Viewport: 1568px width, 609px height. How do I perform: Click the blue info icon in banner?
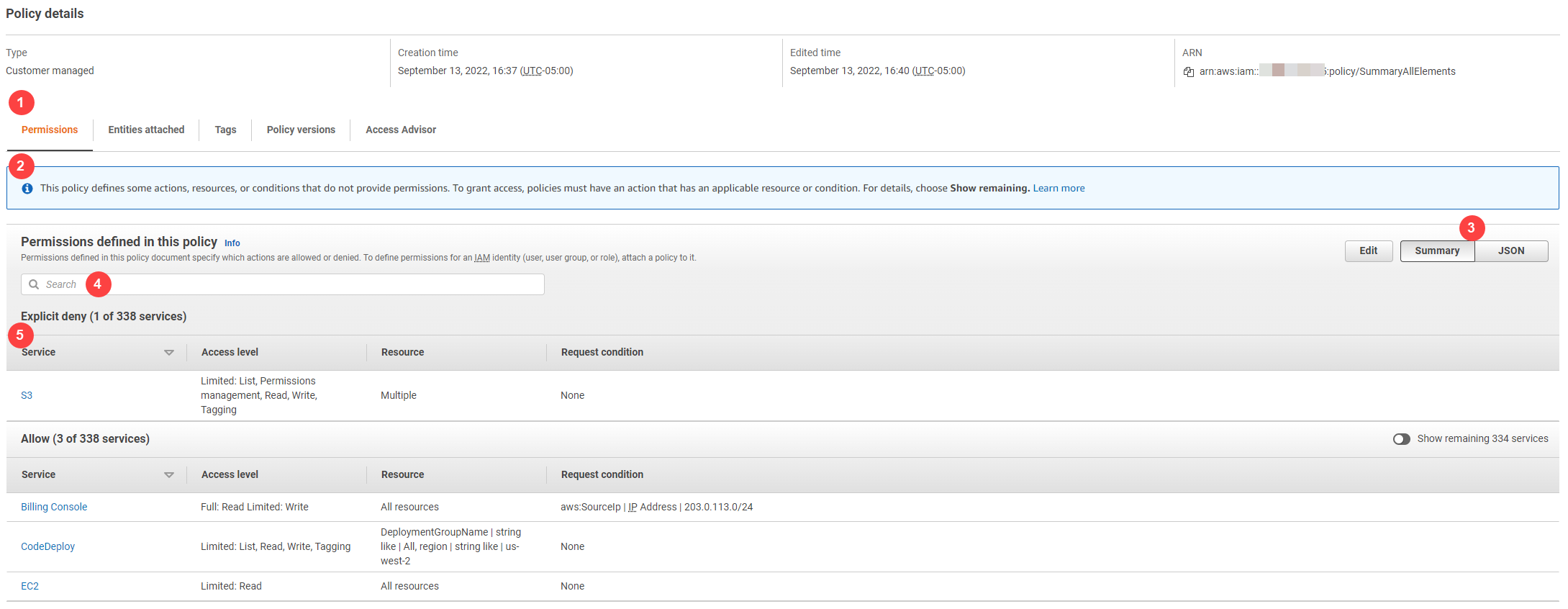click(x=27, y=189)
